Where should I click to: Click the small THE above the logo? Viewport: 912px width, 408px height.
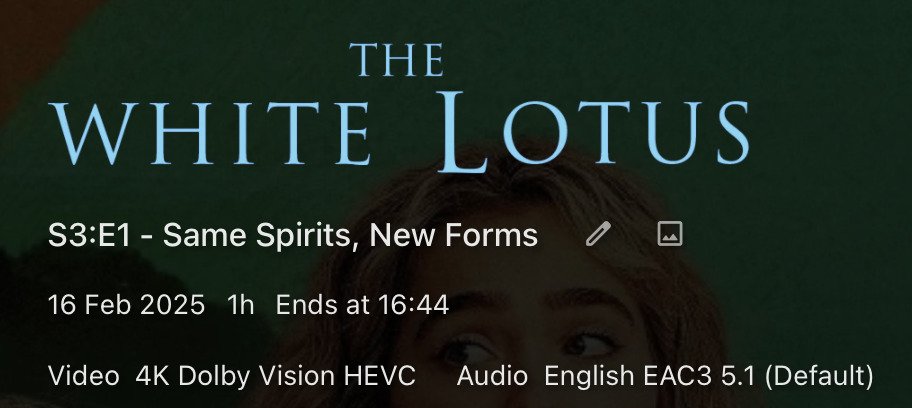coord(397,60)
